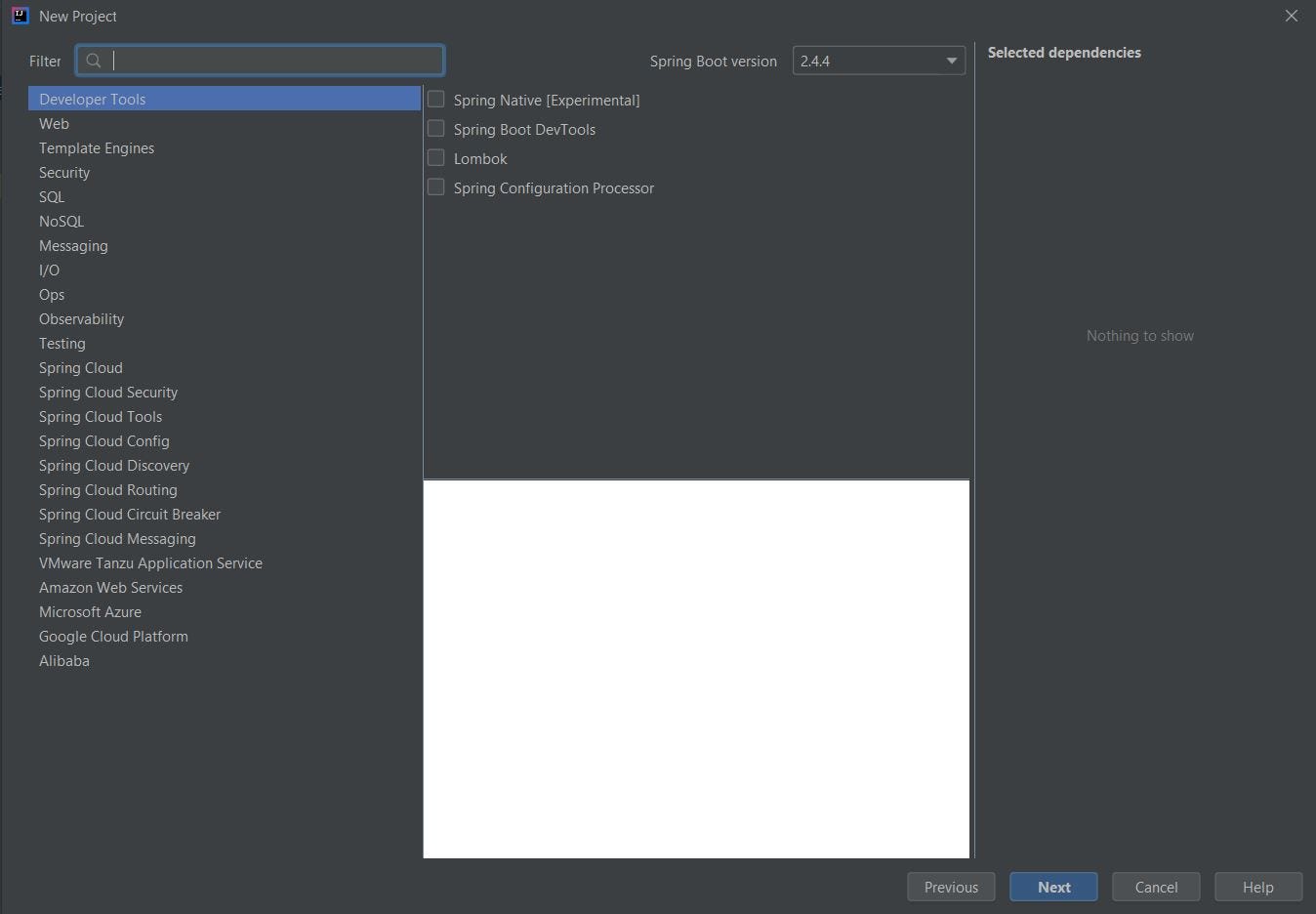Select the Microsoft Azure category
This screenshot has height=914, width=1316.
pos(225,611)
